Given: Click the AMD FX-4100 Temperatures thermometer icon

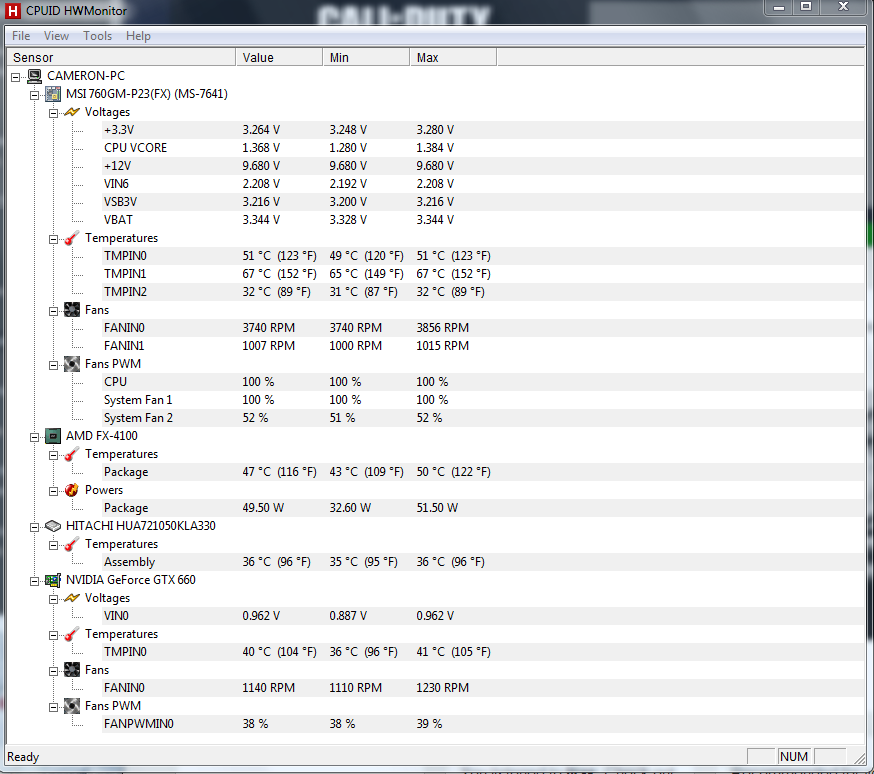Looking at the screenshot, I should (x=72, y=454).
